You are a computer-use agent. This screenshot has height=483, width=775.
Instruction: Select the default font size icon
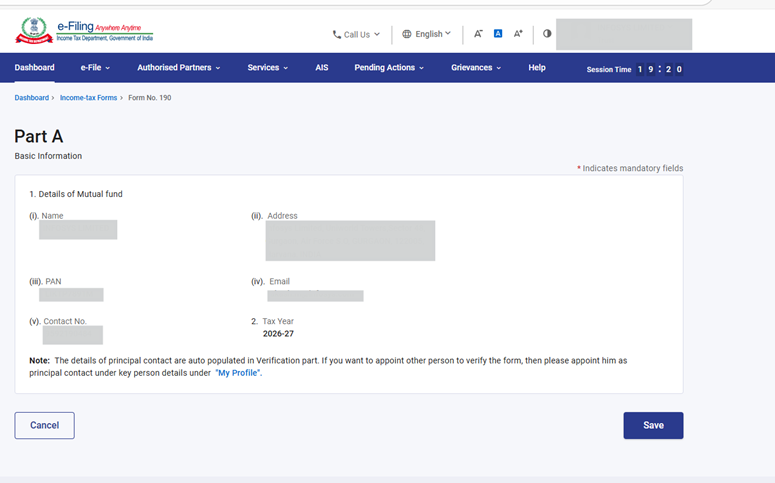pos(498,34)
